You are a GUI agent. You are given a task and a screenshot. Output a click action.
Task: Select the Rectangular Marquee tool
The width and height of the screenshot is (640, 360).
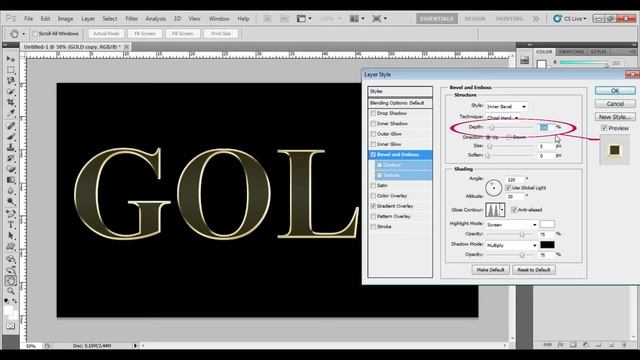click(x=11, y=70)
